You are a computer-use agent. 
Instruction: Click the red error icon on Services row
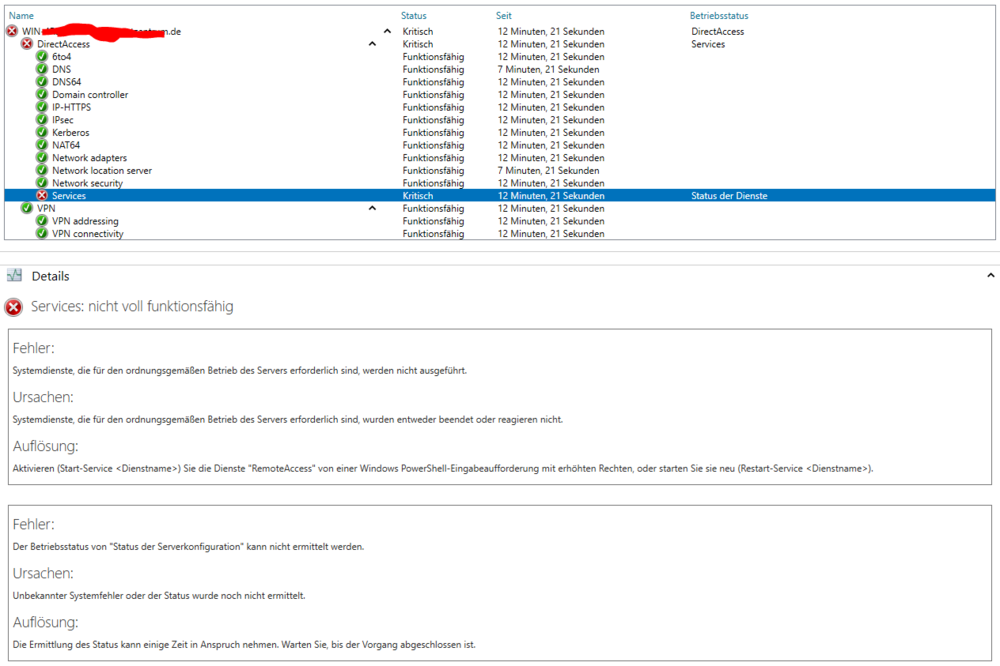(42, 196)
